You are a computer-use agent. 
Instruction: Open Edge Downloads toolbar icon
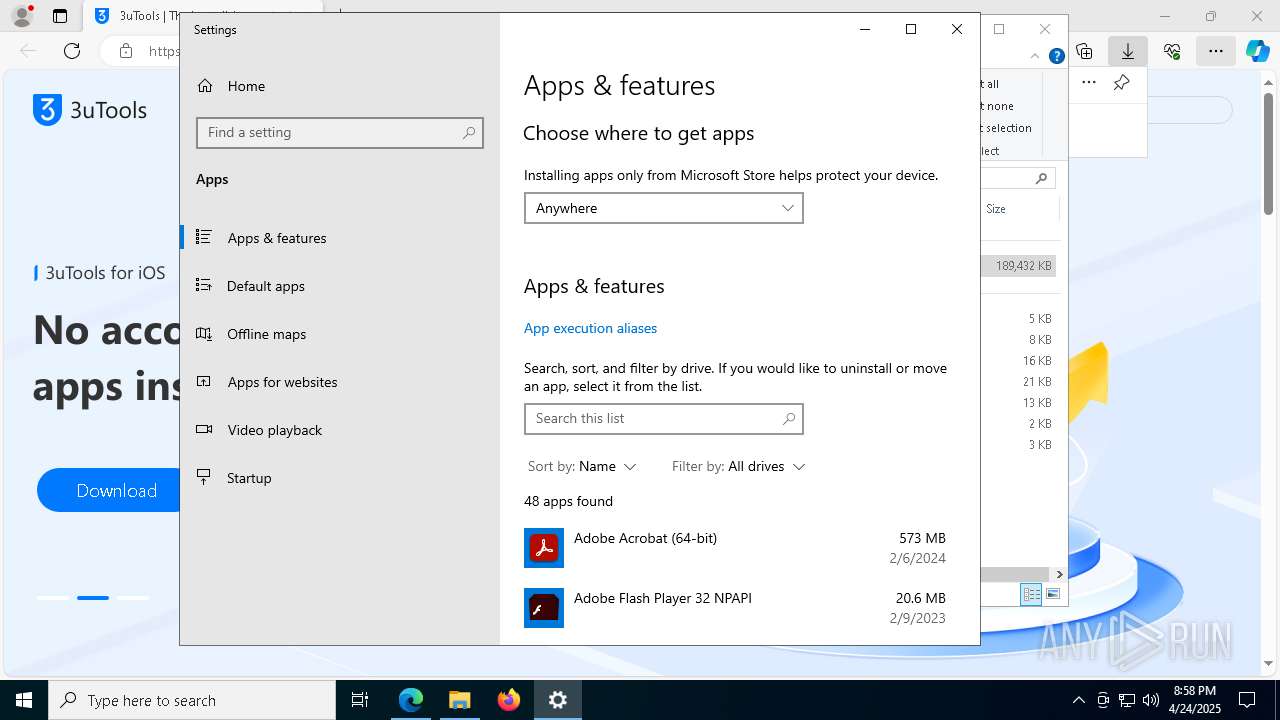point(1128,51)
